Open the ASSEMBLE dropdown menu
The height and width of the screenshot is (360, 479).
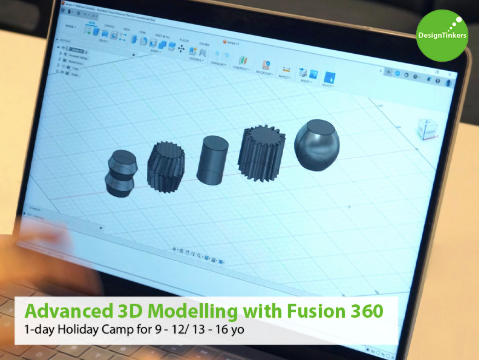pos(196,60)
